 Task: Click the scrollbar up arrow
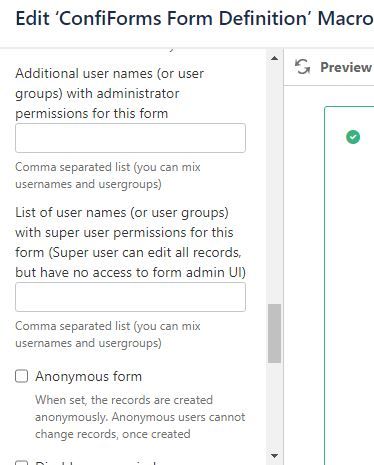tap(274, 58)
